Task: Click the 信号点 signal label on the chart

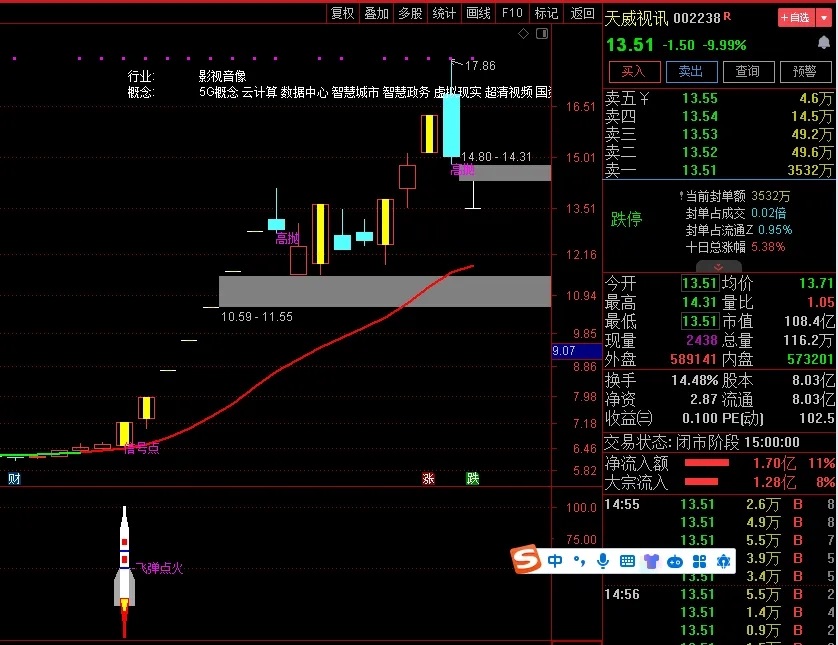Action: coord(142,448)
